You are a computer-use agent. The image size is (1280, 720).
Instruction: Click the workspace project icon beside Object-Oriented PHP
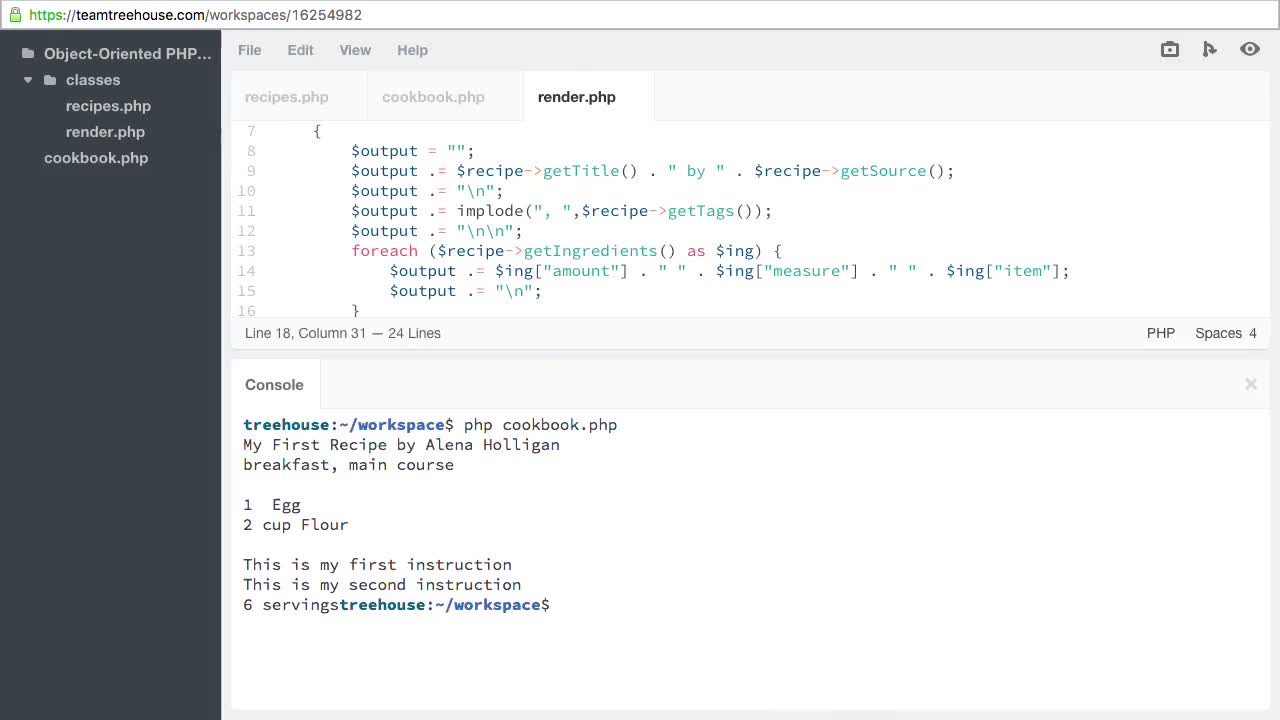click(x=28, y=53)
